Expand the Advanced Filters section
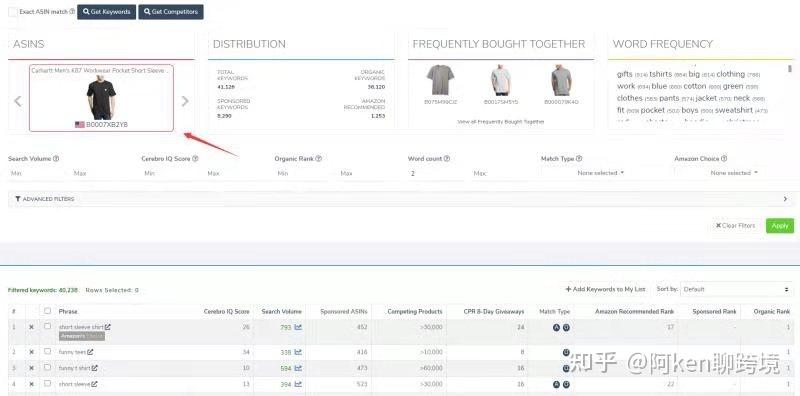Image resolution: width=800 pixels, height=396 pixels. pyautogui.click(x=401, y=199)
